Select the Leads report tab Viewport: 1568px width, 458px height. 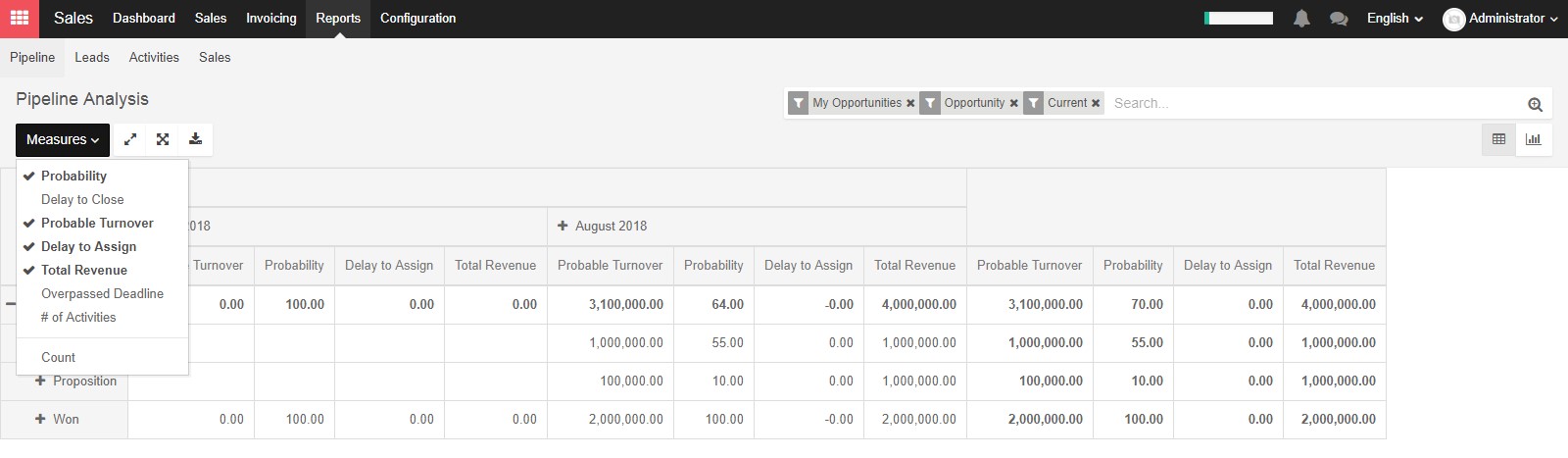click(x=92, y=57)
